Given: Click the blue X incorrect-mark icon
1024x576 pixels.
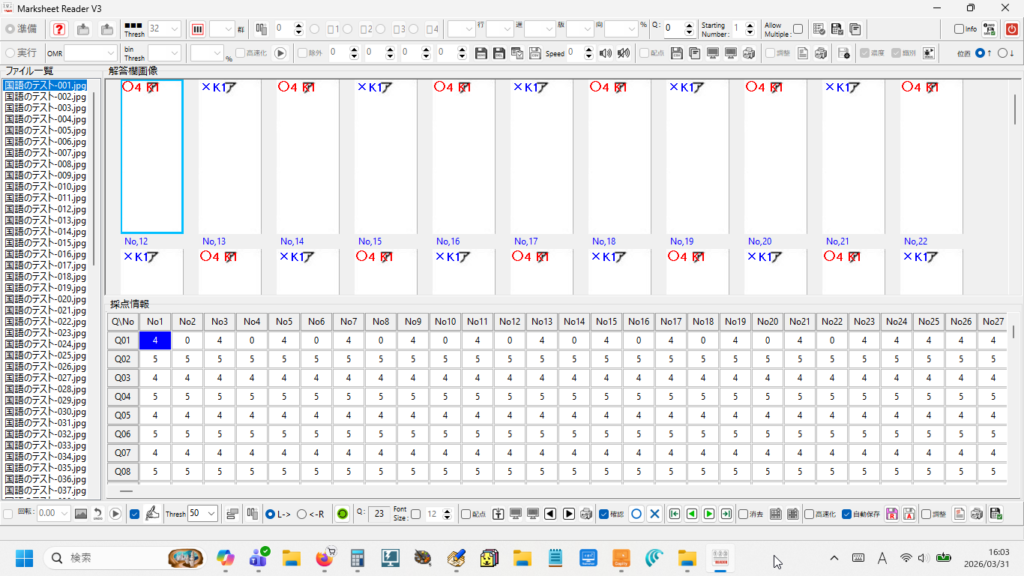Looking at the screenshot, I should tap(654, 513).
